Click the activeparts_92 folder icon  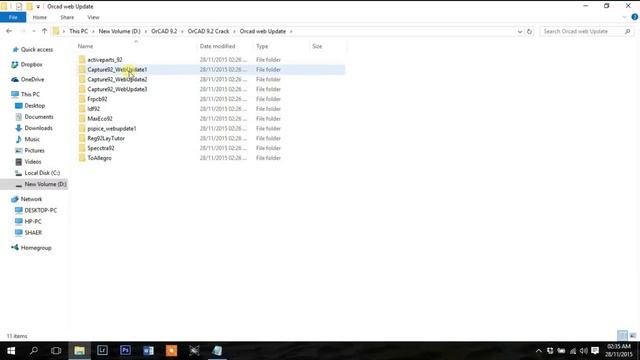pyautogui.click(x=82, y=60)
